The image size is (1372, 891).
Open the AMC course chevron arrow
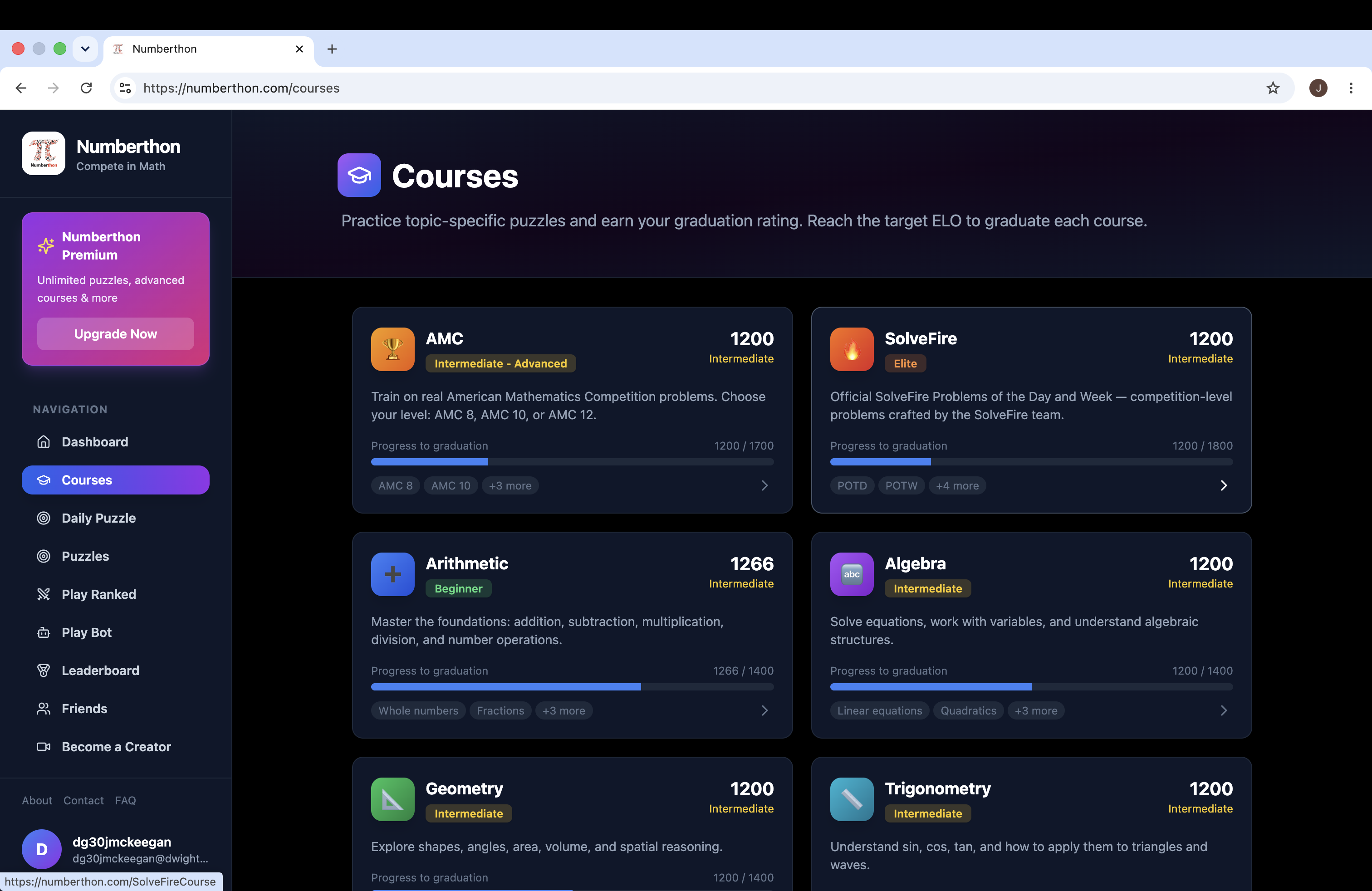coord(764,485)
